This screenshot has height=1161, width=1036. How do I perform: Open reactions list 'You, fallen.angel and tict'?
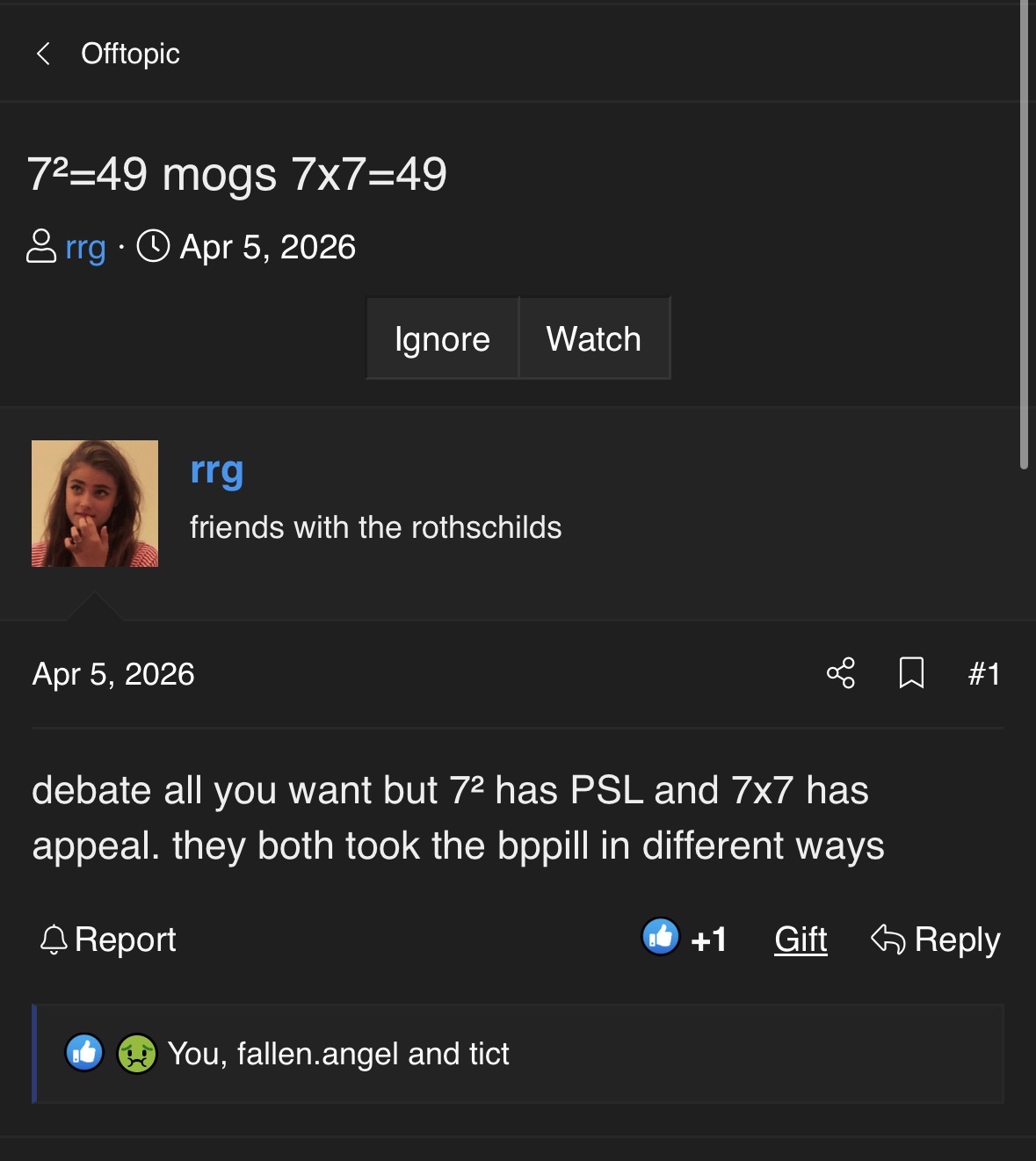click(338, 1053)
